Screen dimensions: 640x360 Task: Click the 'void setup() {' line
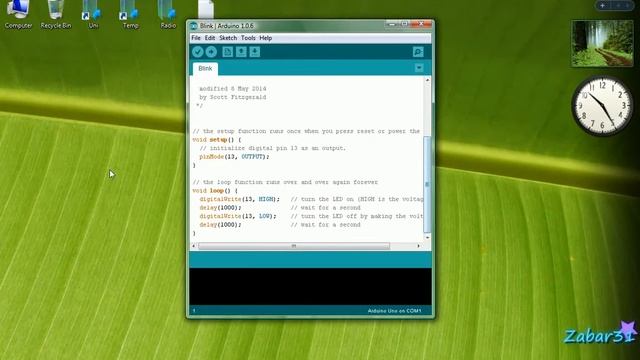click(217, 140)
